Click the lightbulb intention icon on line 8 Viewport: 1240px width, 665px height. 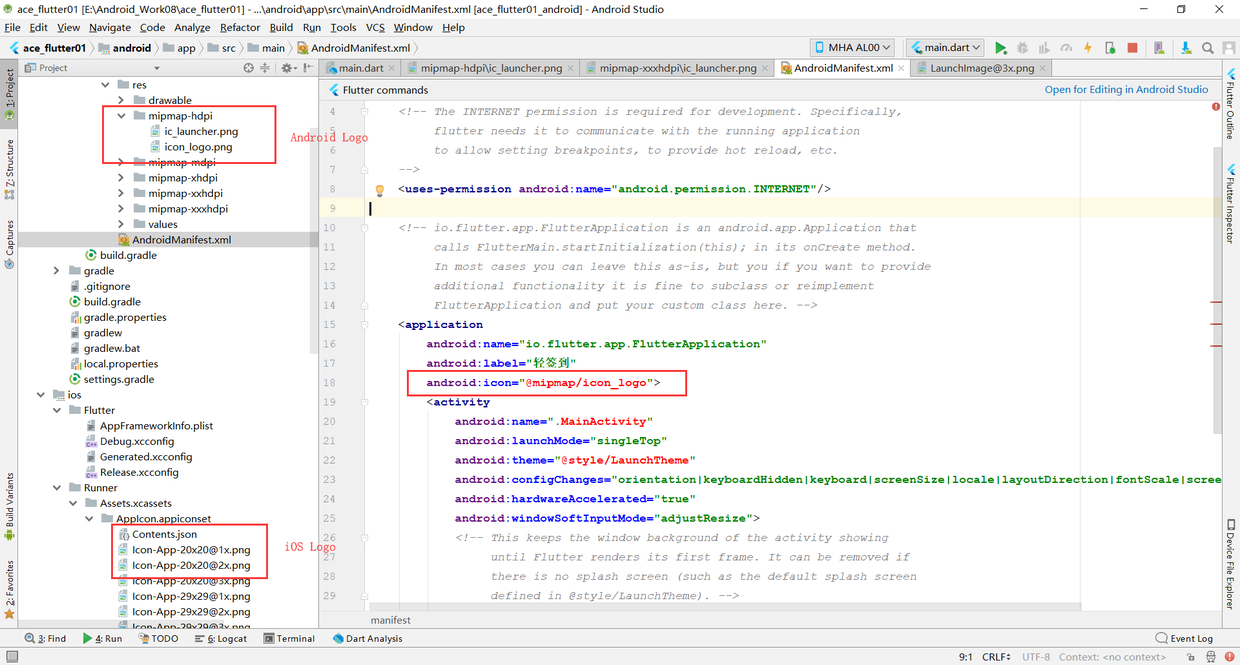coord(379,189)
